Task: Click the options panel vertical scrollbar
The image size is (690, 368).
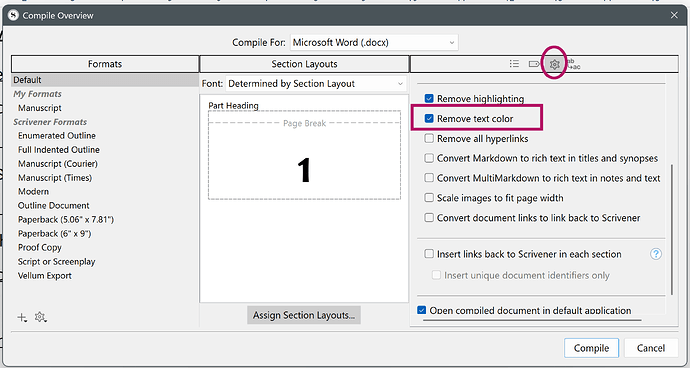Action: 672,229
